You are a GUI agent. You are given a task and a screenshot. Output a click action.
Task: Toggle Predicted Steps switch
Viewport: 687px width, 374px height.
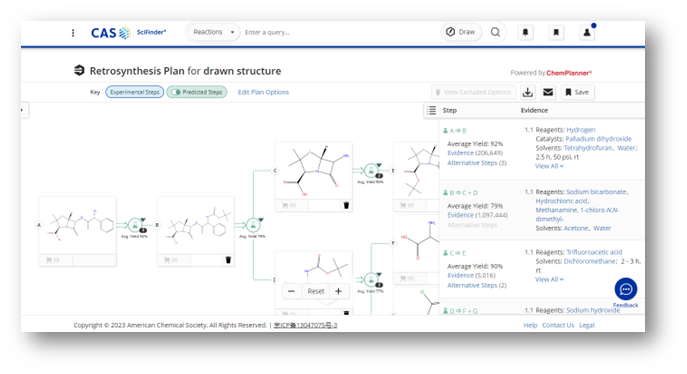click(x=197, y=92)
